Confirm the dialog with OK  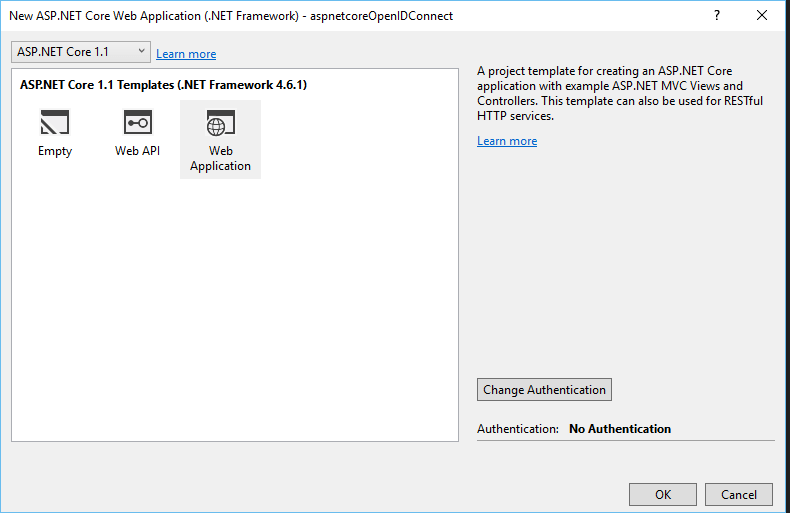coord(663,494)
